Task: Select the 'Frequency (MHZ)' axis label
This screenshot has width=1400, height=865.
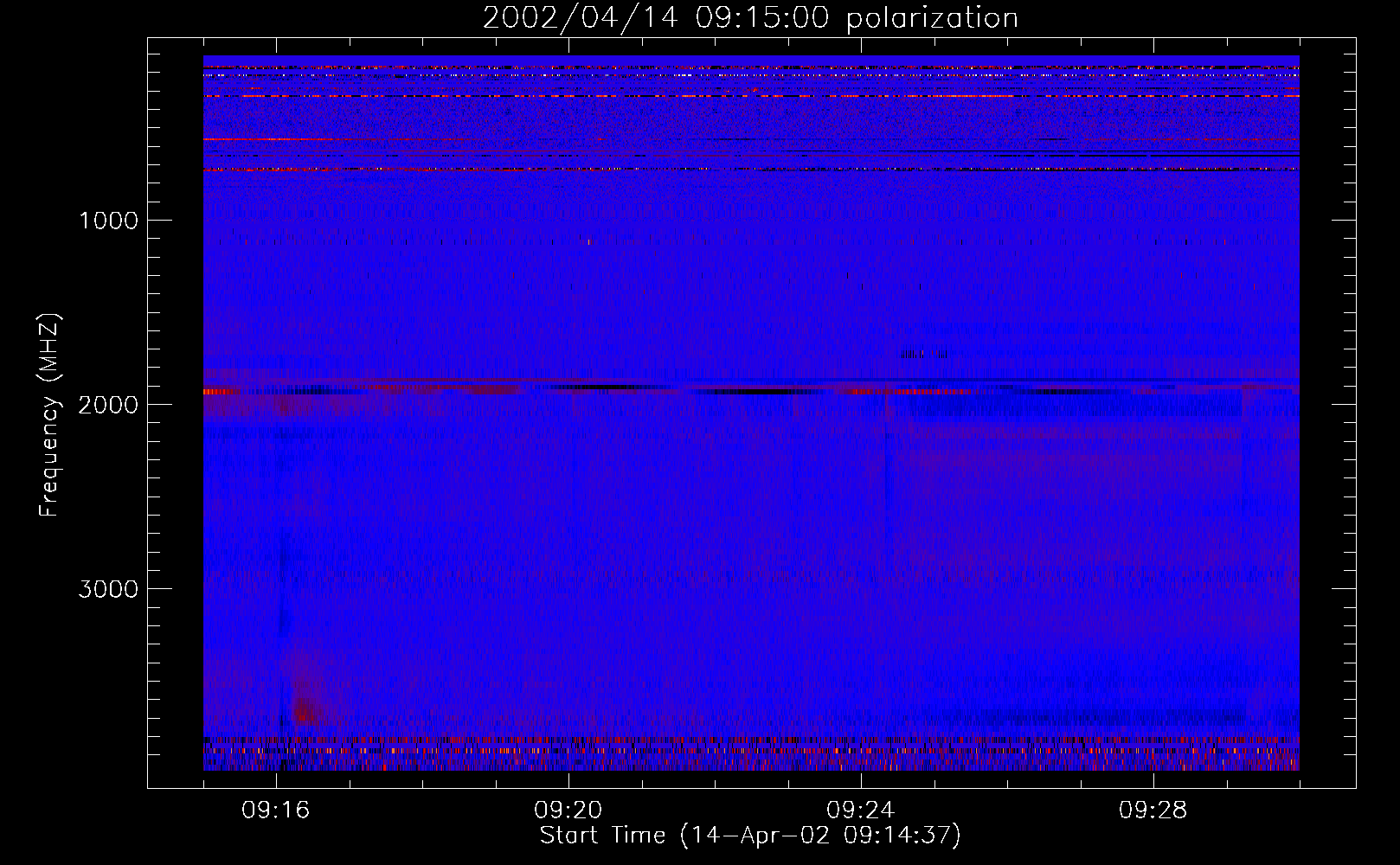Action: 48,415
